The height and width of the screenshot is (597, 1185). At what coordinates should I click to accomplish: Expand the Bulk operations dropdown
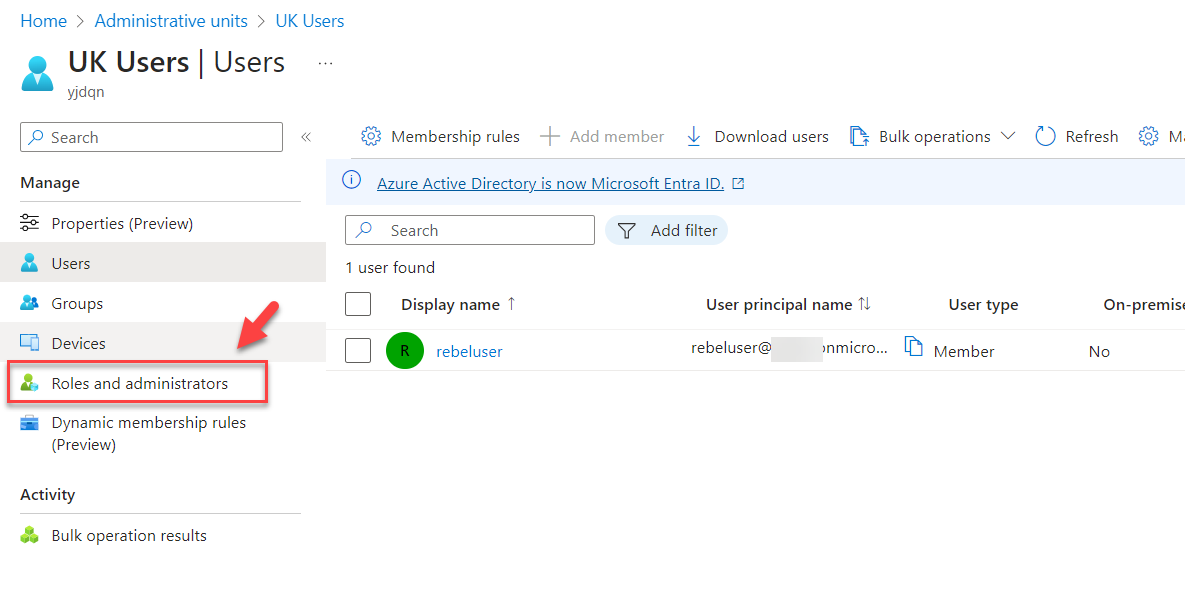(x=1008, y=136)
